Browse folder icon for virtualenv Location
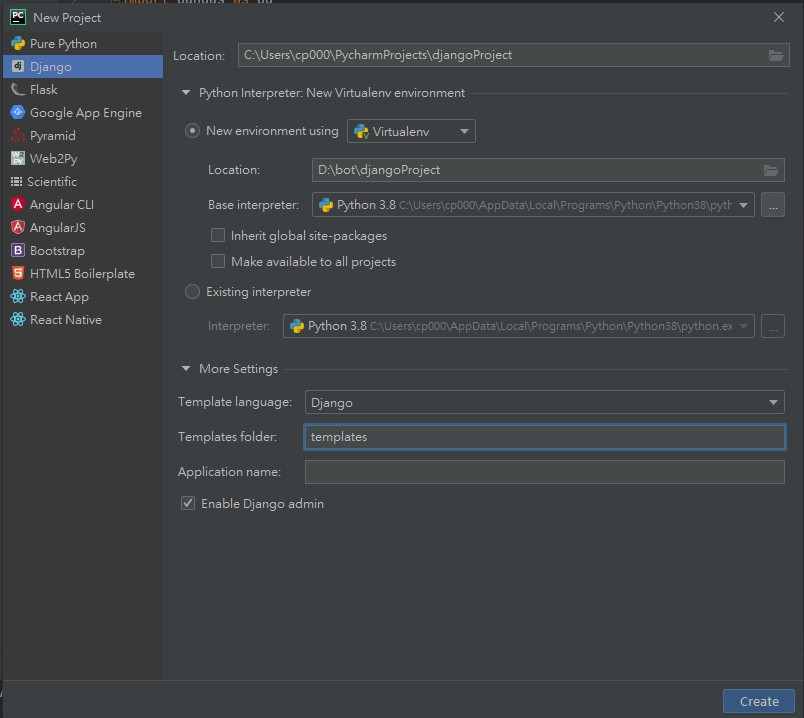This screenshot has width=804, height=718. (771, 170)
